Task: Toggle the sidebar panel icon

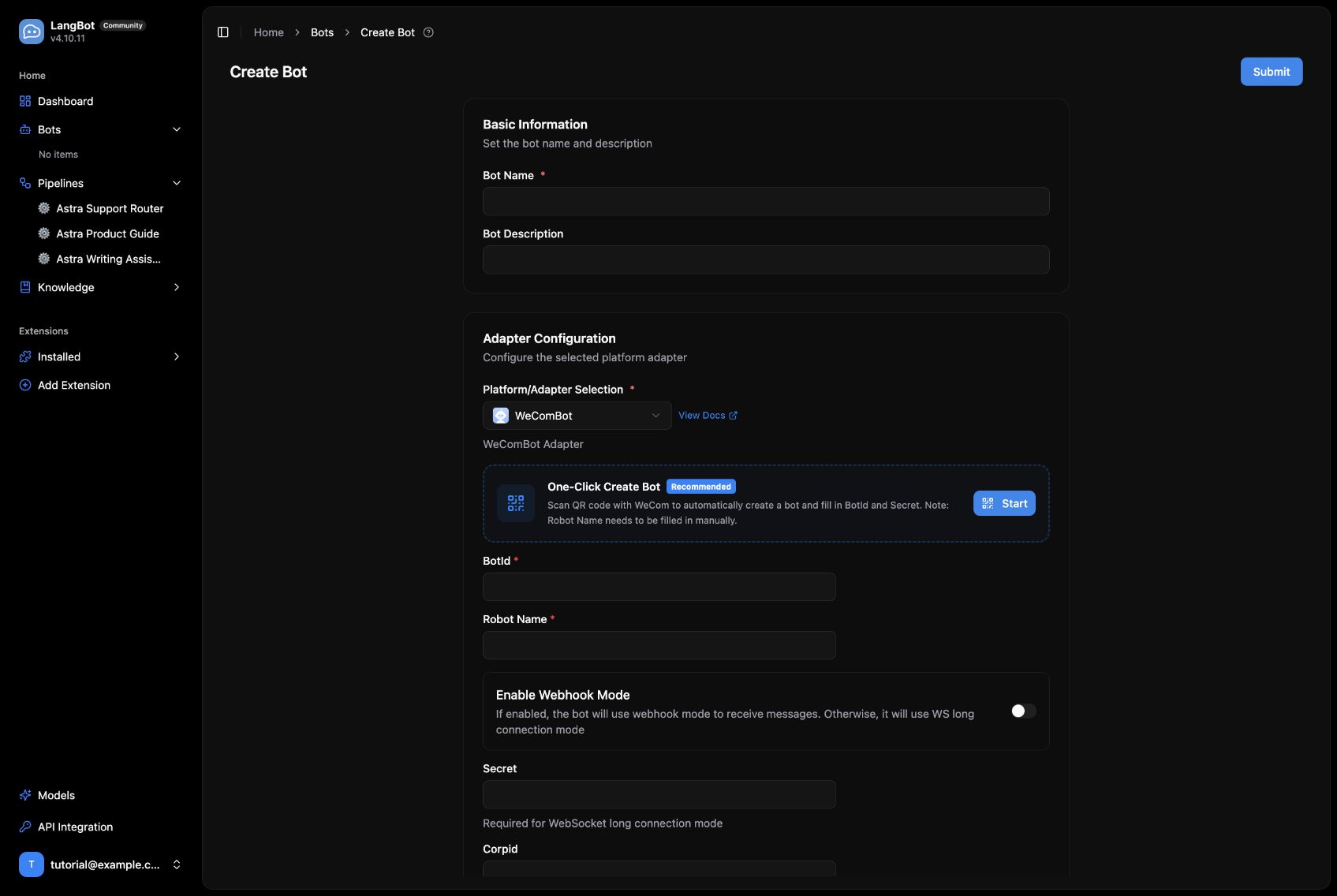Action: [x=223, y=32]
